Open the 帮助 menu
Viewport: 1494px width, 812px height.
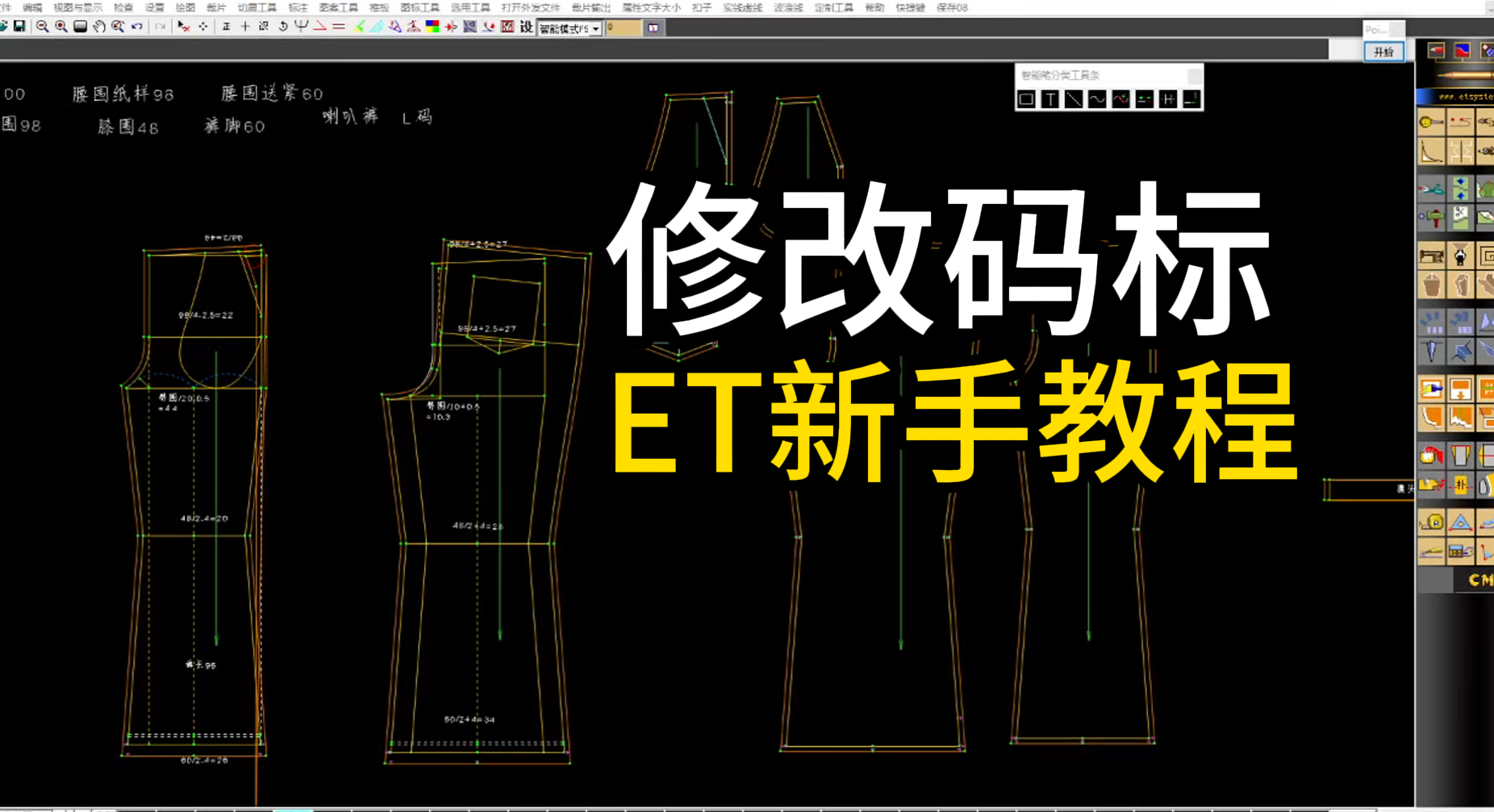[874, 7]
